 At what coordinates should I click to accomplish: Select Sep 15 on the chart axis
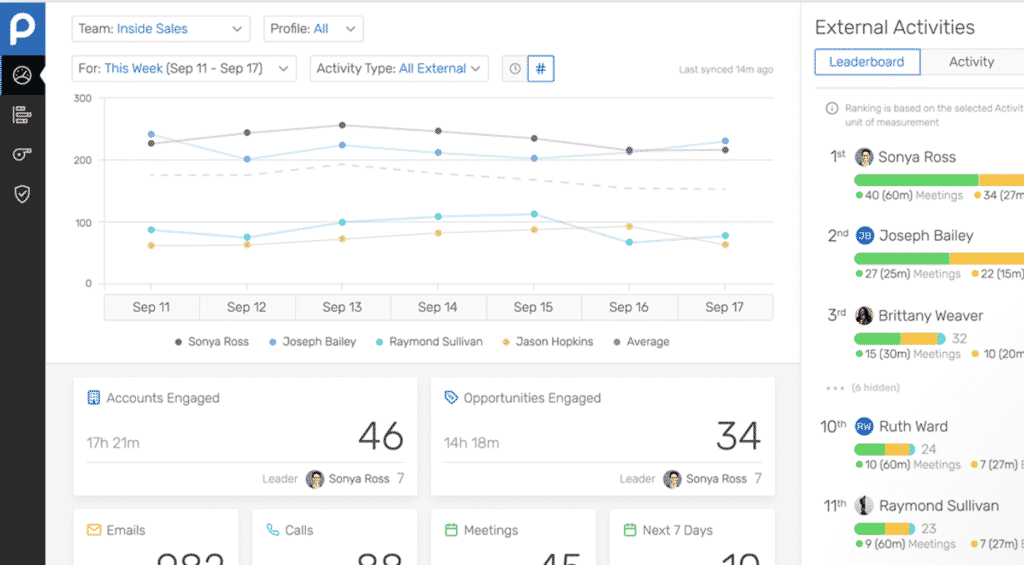(x=534, y=307)
